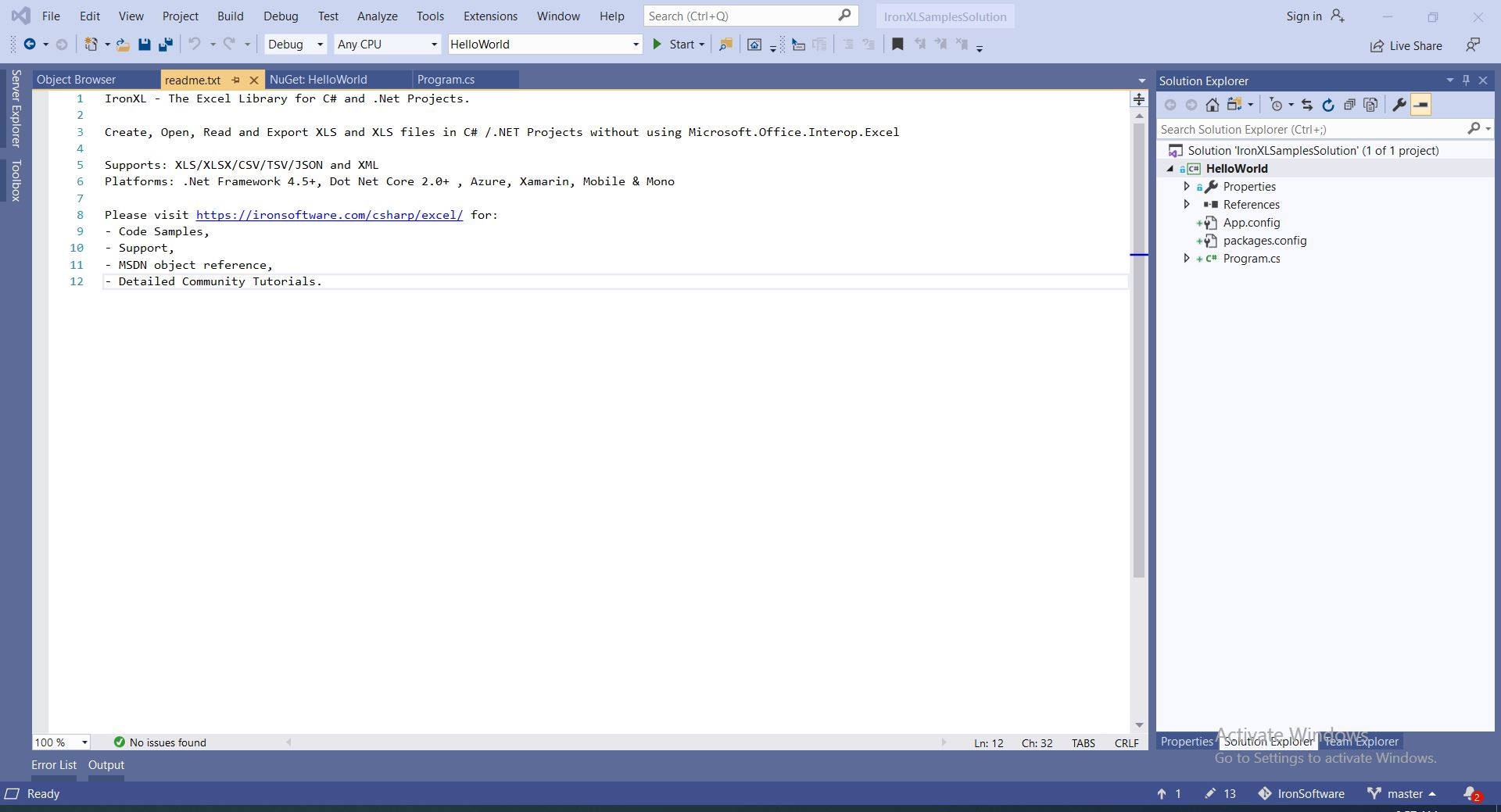Open the Any CPU platform dropdown
1501x812 pixels.
(434, 45)
